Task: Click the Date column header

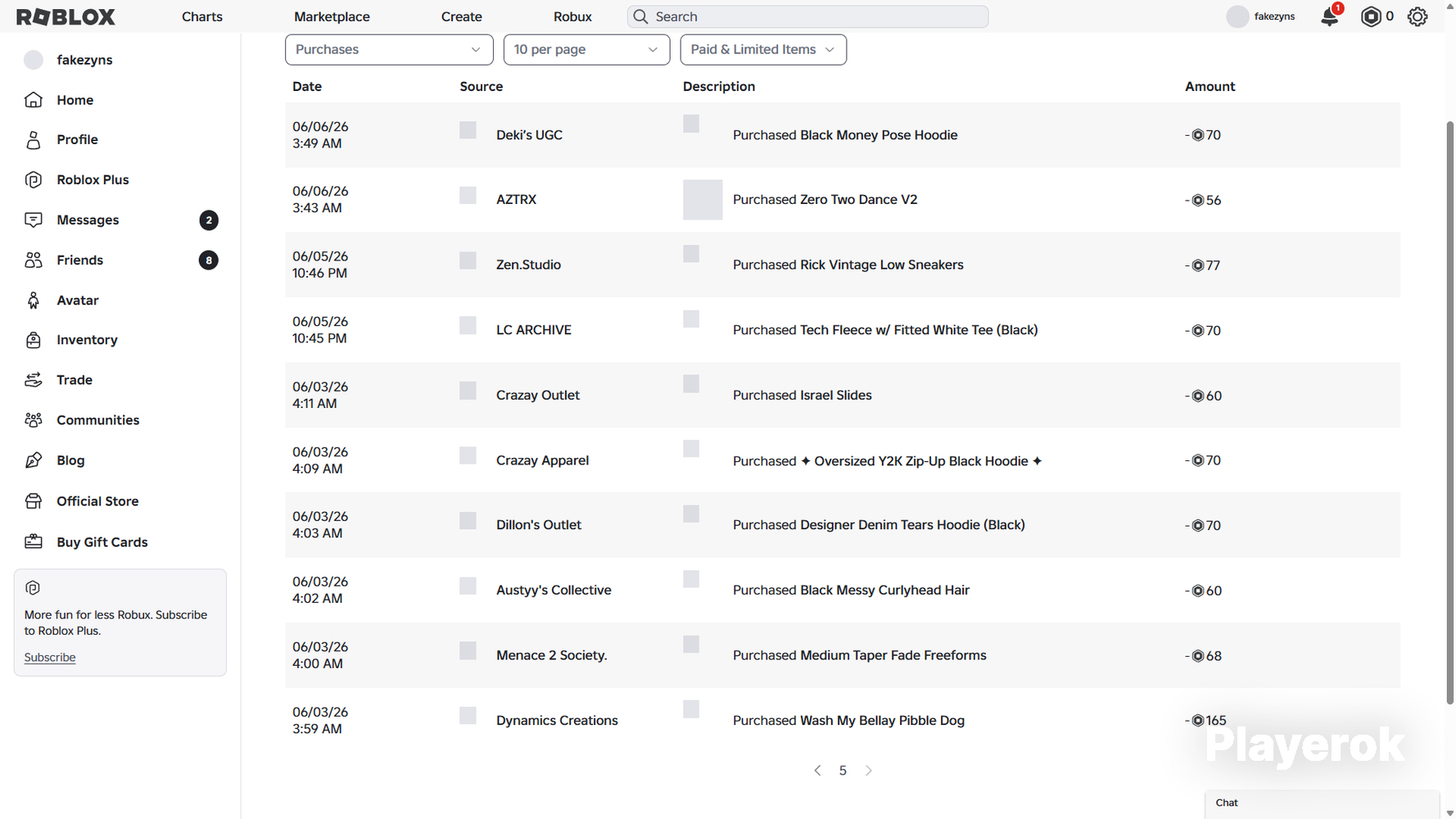Action: tap(307, 87)
